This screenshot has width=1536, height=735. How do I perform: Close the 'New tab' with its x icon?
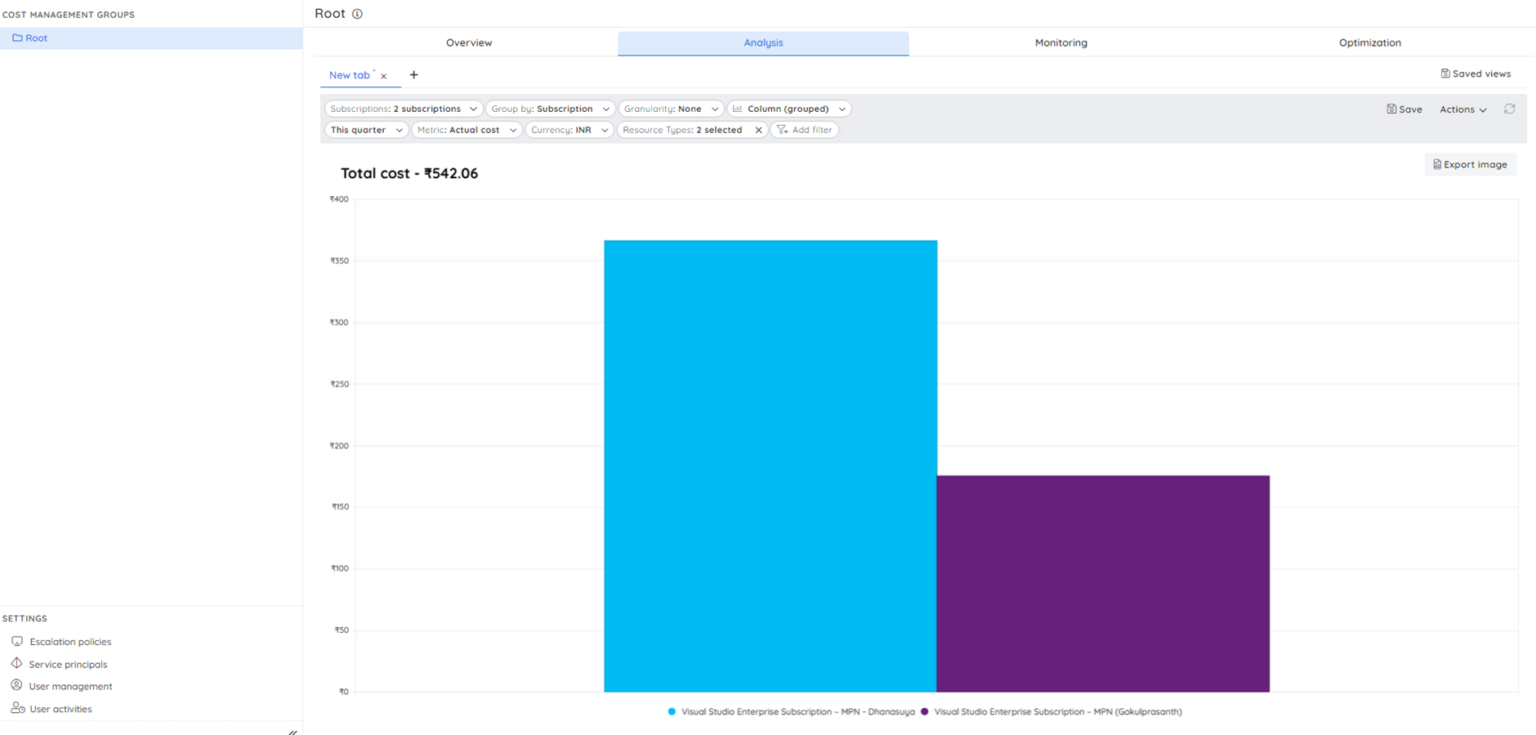(384, 76)
